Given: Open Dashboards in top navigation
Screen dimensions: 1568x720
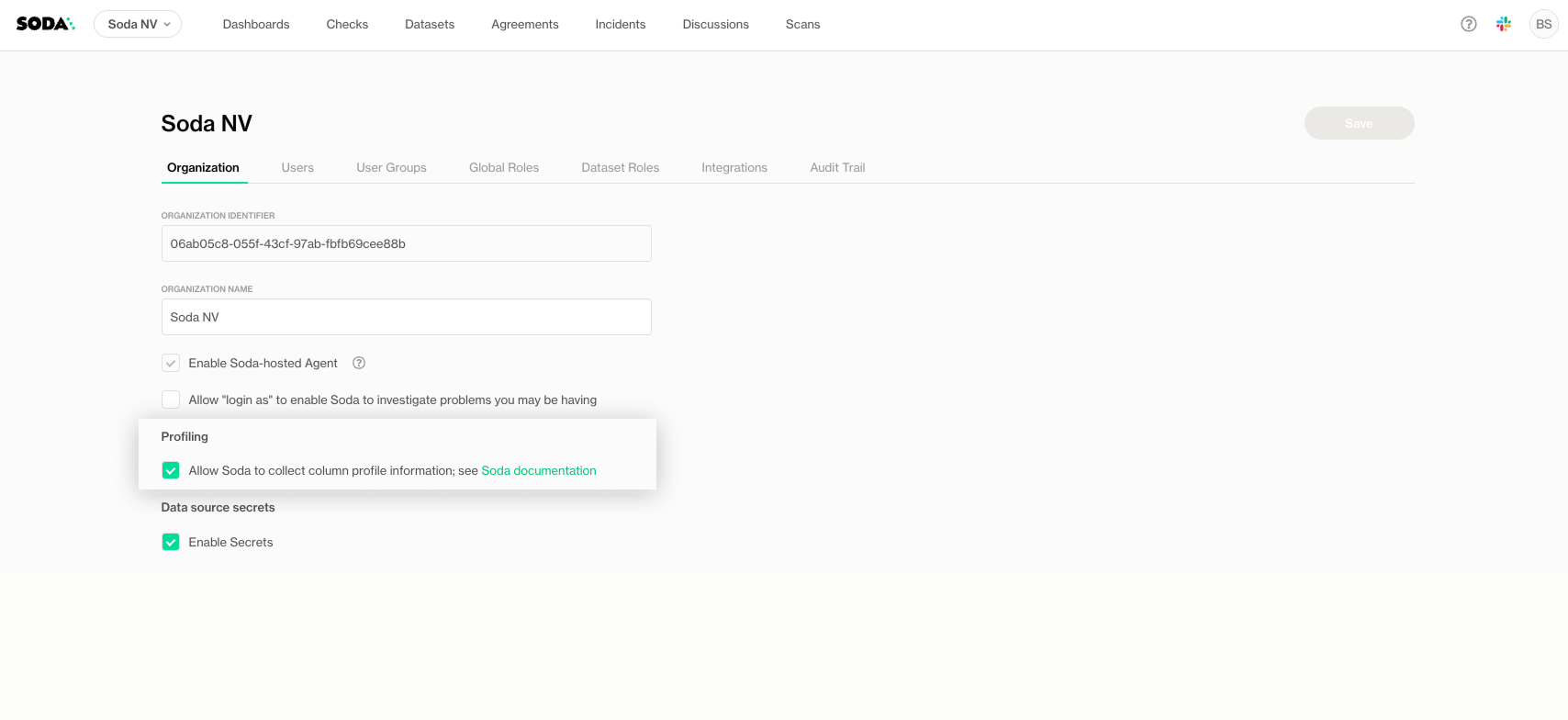Looking at the screenshot, I should 256,24.
